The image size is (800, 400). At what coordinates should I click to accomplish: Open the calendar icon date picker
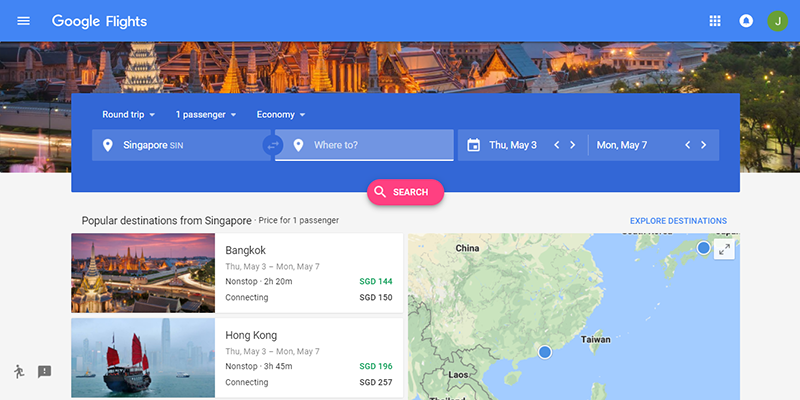point(473,145)
